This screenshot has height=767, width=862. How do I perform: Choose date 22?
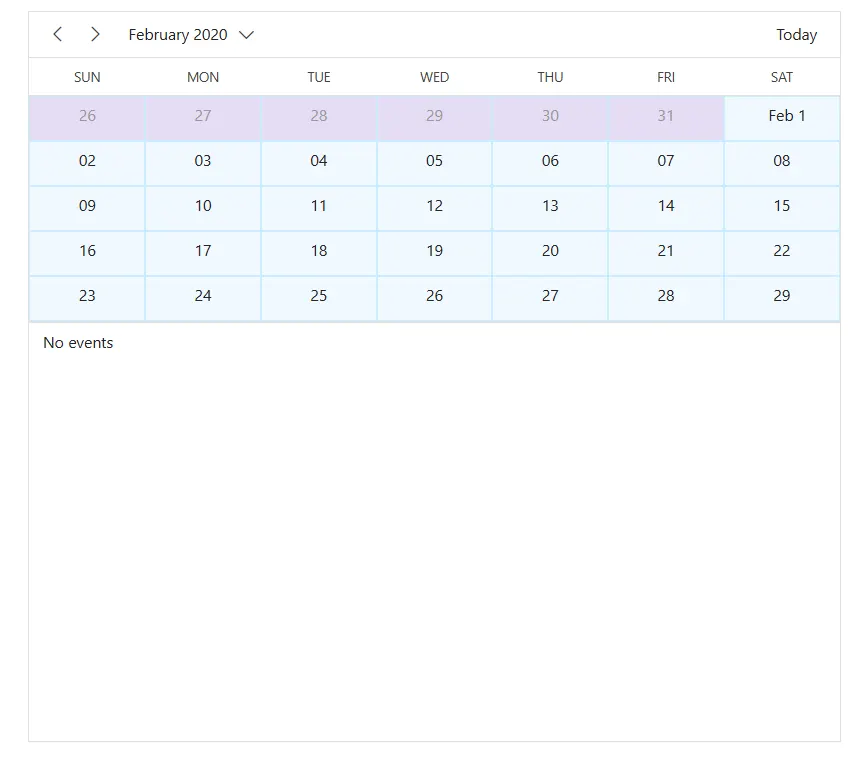[x=782, y=253]
